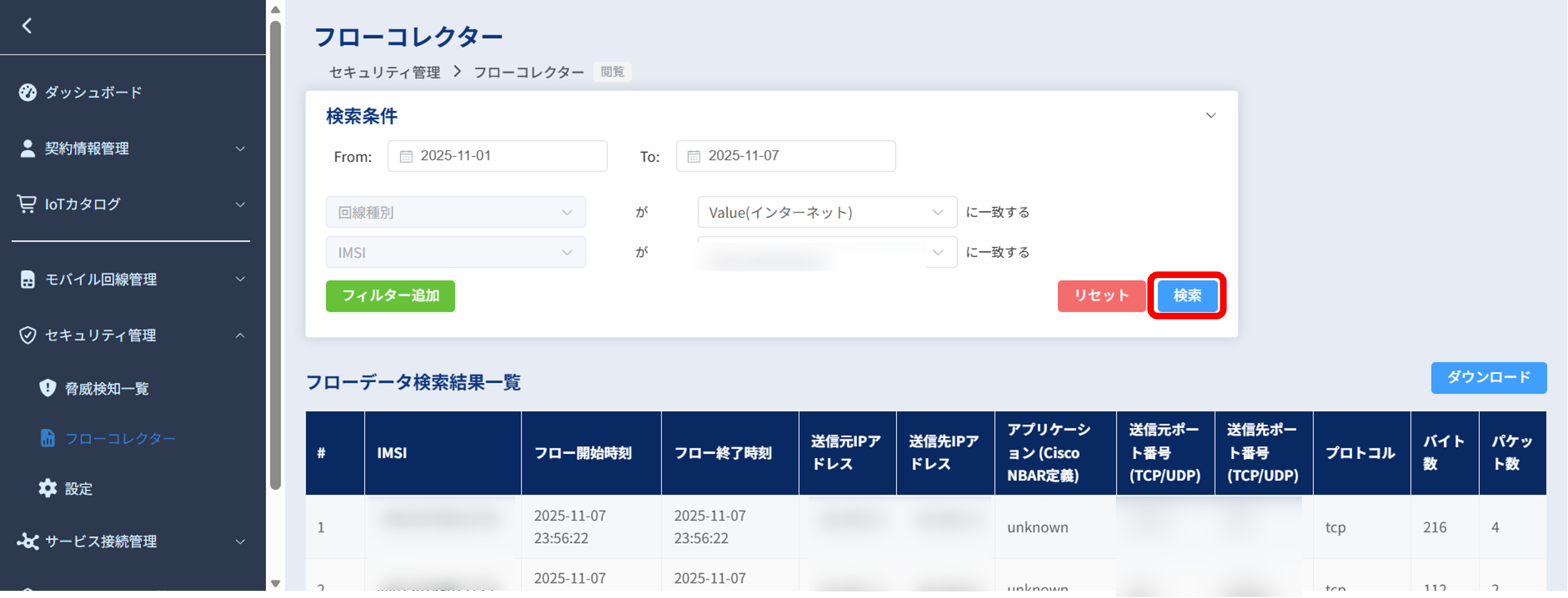Select the IoTカタログ shopping cart icon
The image size is (1568, 598).
pos(27,204)
